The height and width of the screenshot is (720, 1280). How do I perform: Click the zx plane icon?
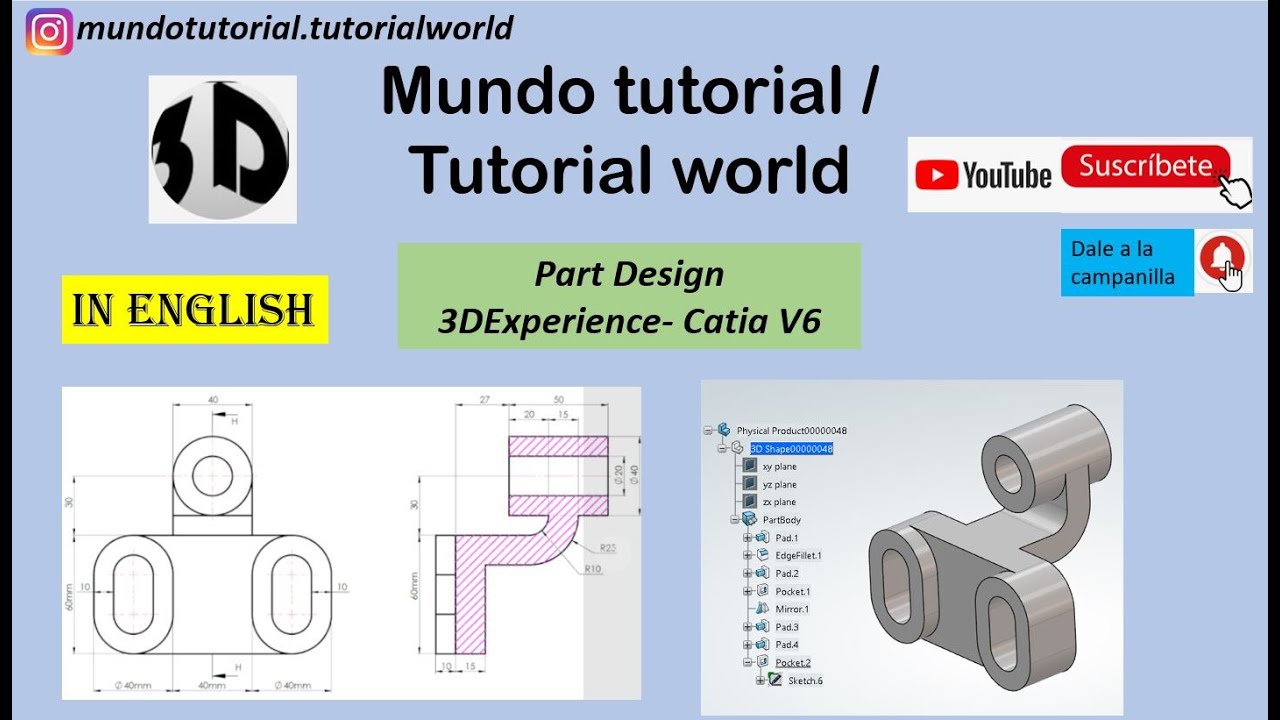pos(750,501)
